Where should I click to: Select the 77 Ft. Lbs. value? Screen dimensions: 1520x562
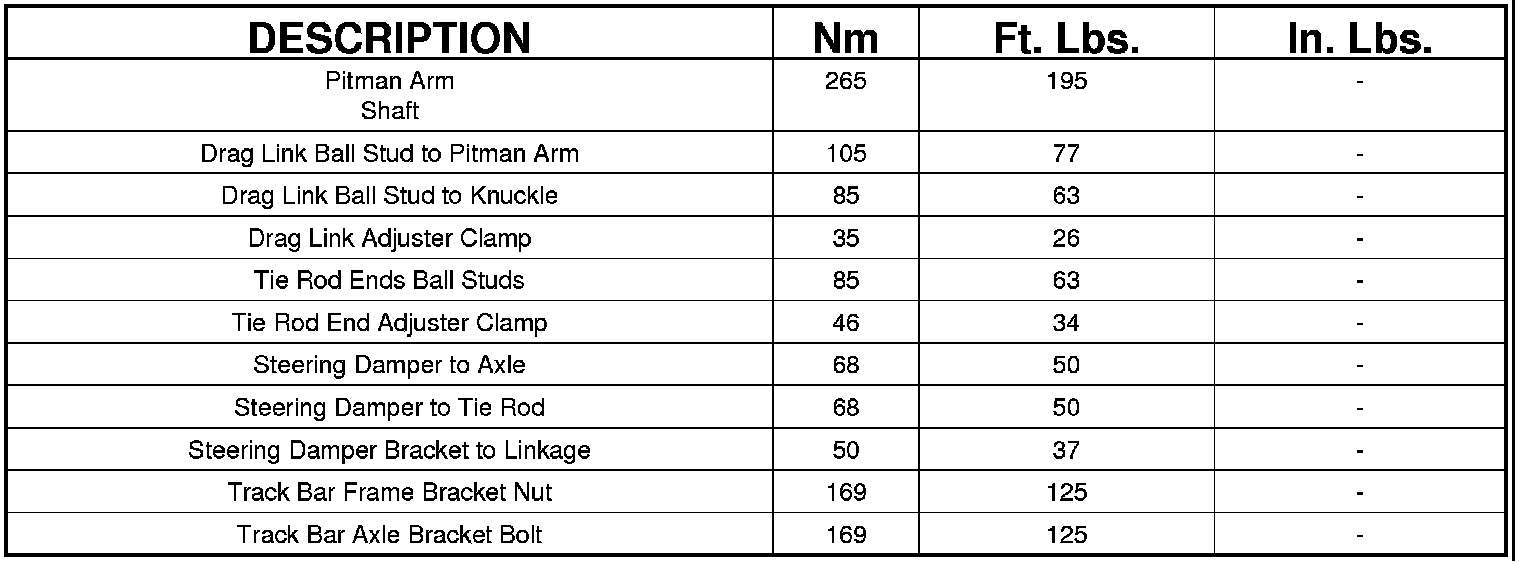coord(1066,154)
